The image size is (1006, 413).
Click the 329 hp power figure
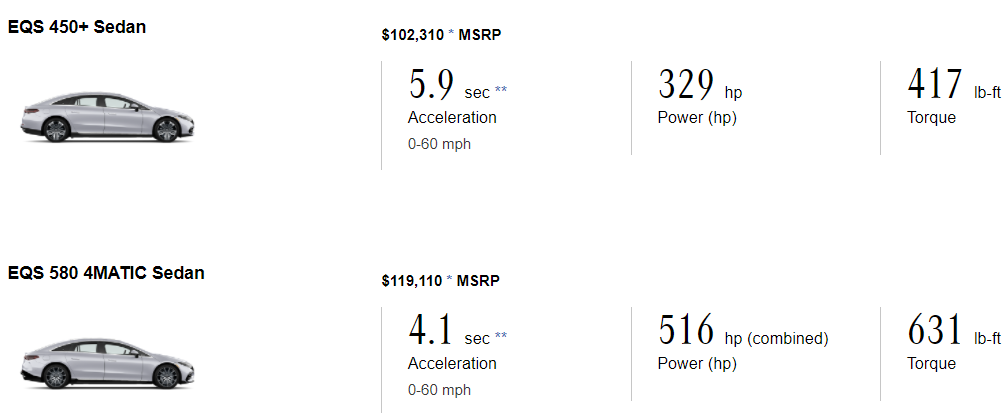pos(700,85)
